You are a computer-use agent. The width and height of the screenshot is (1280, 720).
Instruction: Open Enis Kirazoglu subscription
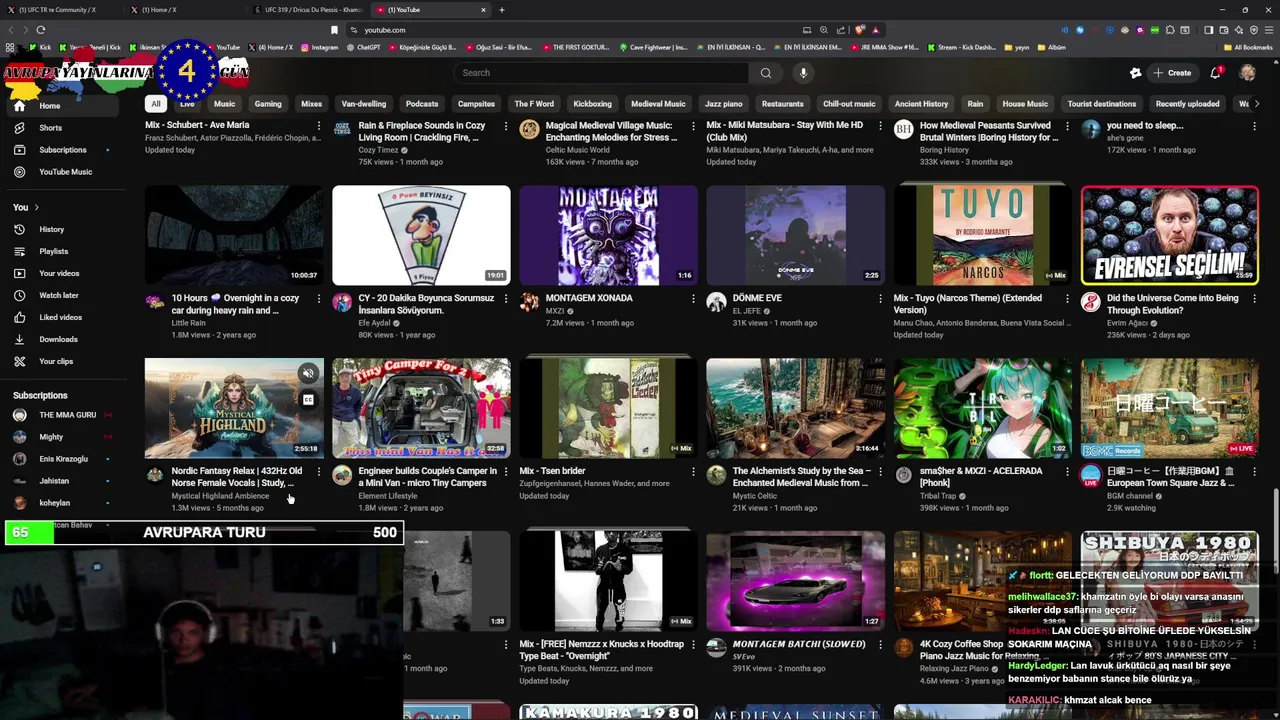(62, 459)
